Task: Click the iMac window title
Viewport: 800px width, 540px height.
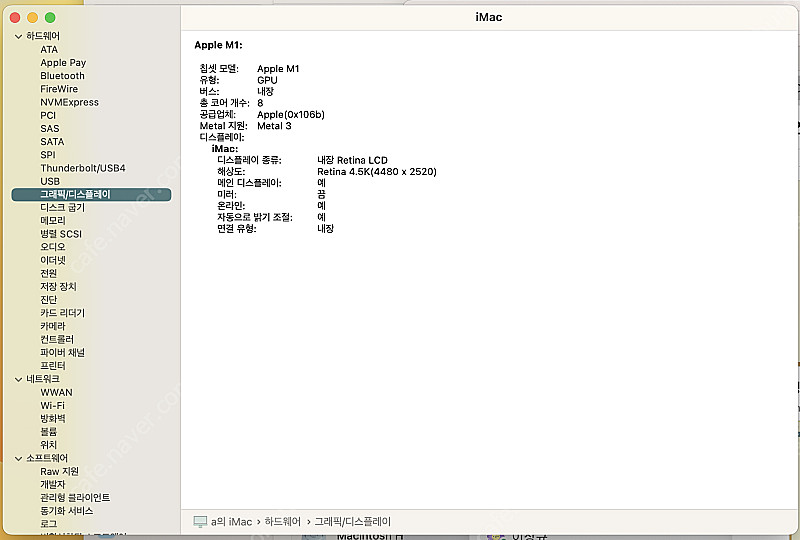Action: pos(488,17)
